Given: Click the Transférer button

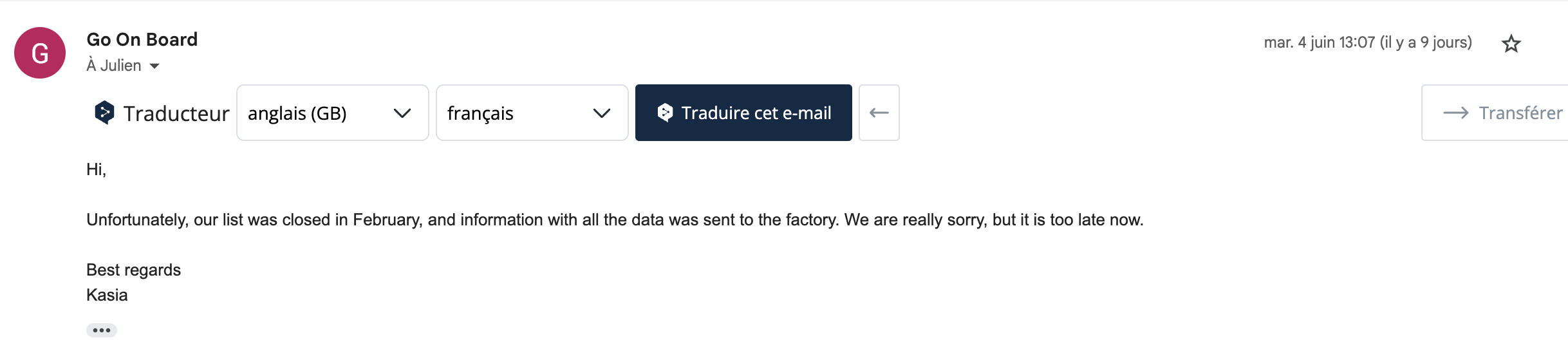Looking at the screenshot, I should [x=1495, y=113].
